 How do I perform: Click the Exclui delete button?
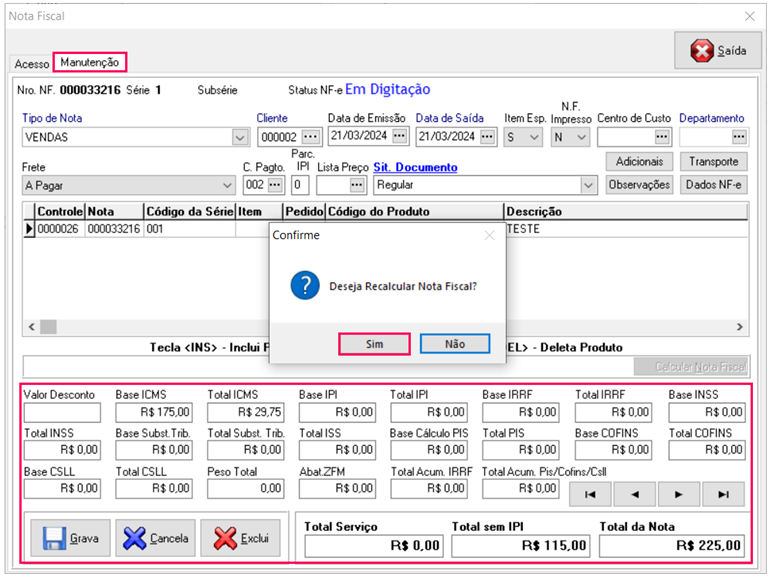coord(241,539)
